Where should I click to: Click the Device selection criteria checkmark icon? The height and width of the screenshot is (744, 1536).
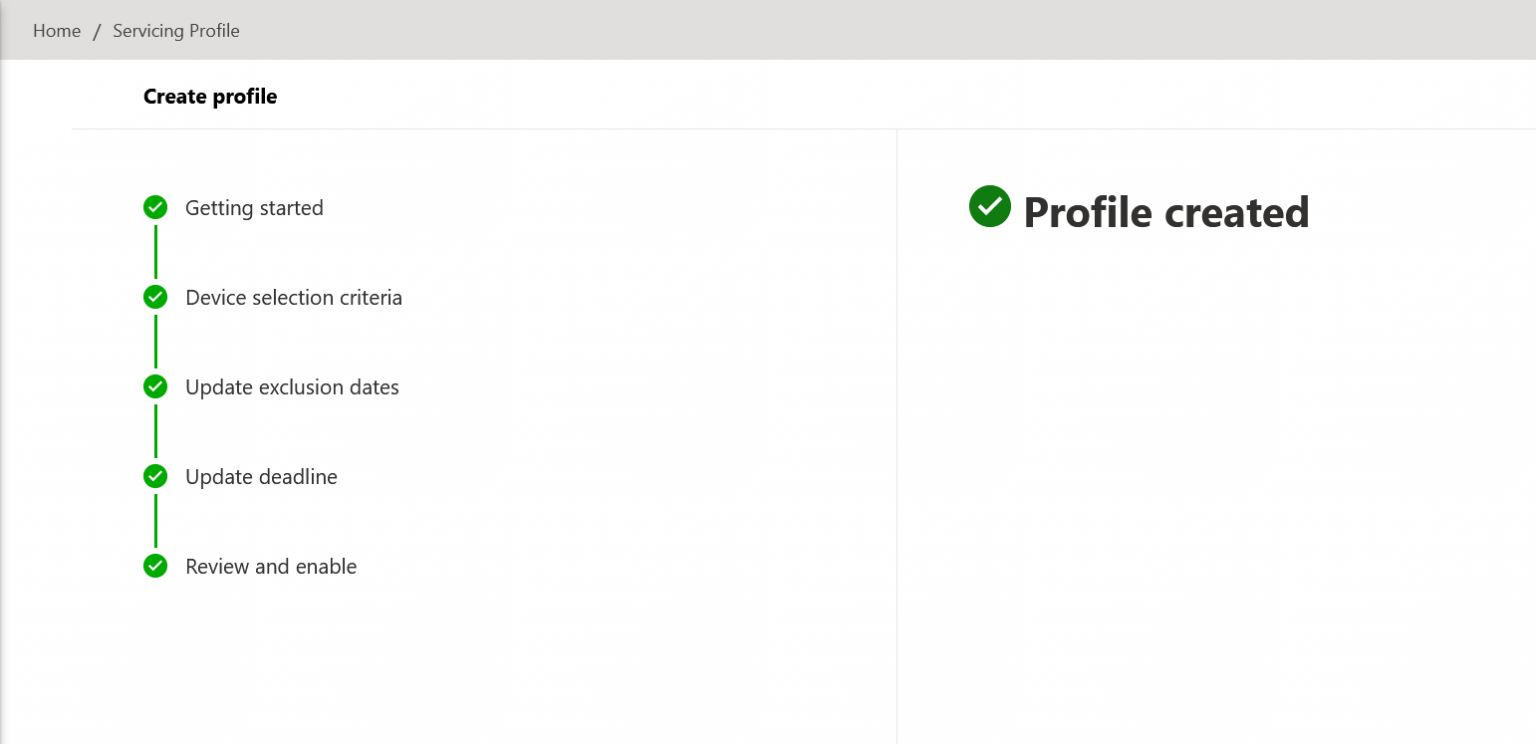coord(155,297)
